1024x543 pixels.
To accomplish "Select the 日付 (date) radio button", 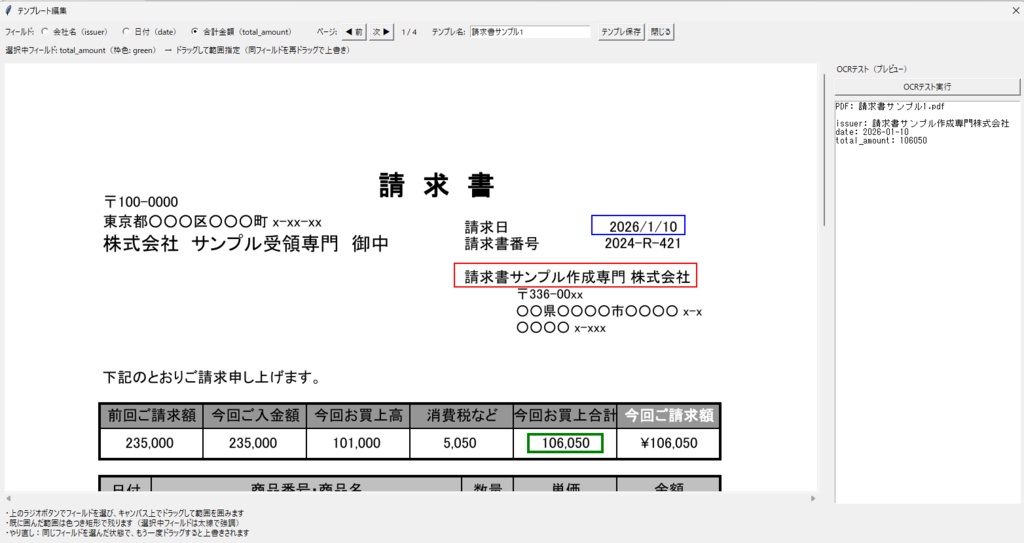I will 125,31.
